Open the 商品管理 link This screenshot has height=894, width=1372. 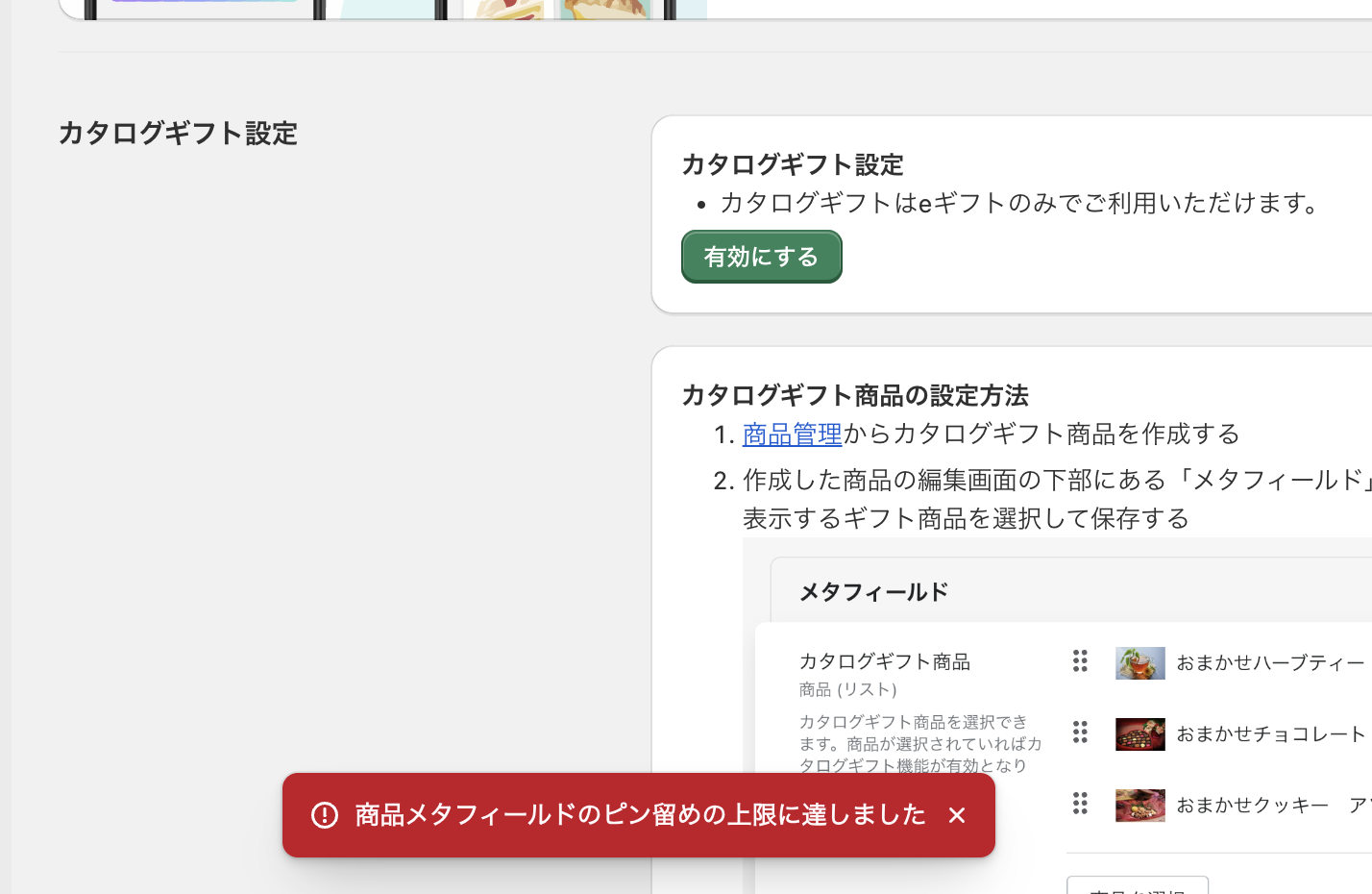pyautogui.click(x=792, y=435)
